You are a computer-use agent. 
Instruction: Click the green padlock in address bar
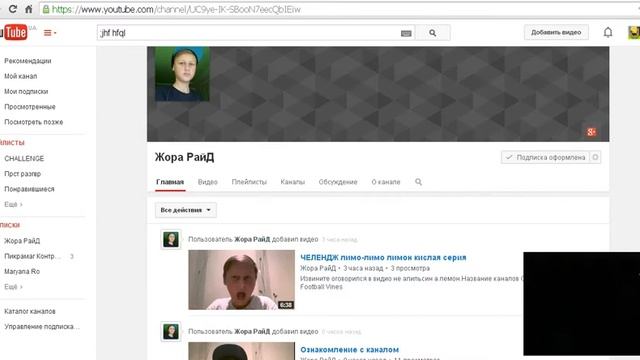pyautogui.click(x=46, y=9)
